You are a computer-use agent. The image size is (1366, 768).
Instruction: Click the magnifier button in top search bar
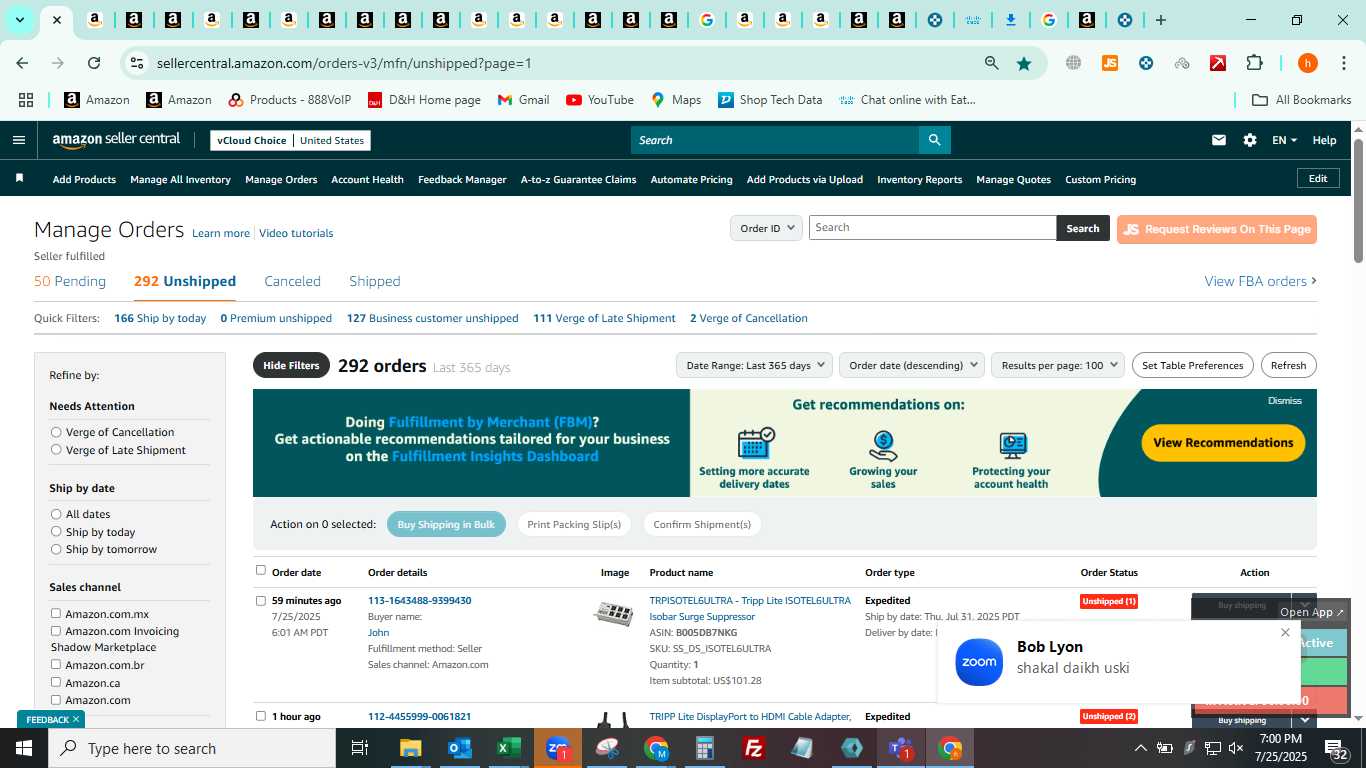[x=934, y=140]
